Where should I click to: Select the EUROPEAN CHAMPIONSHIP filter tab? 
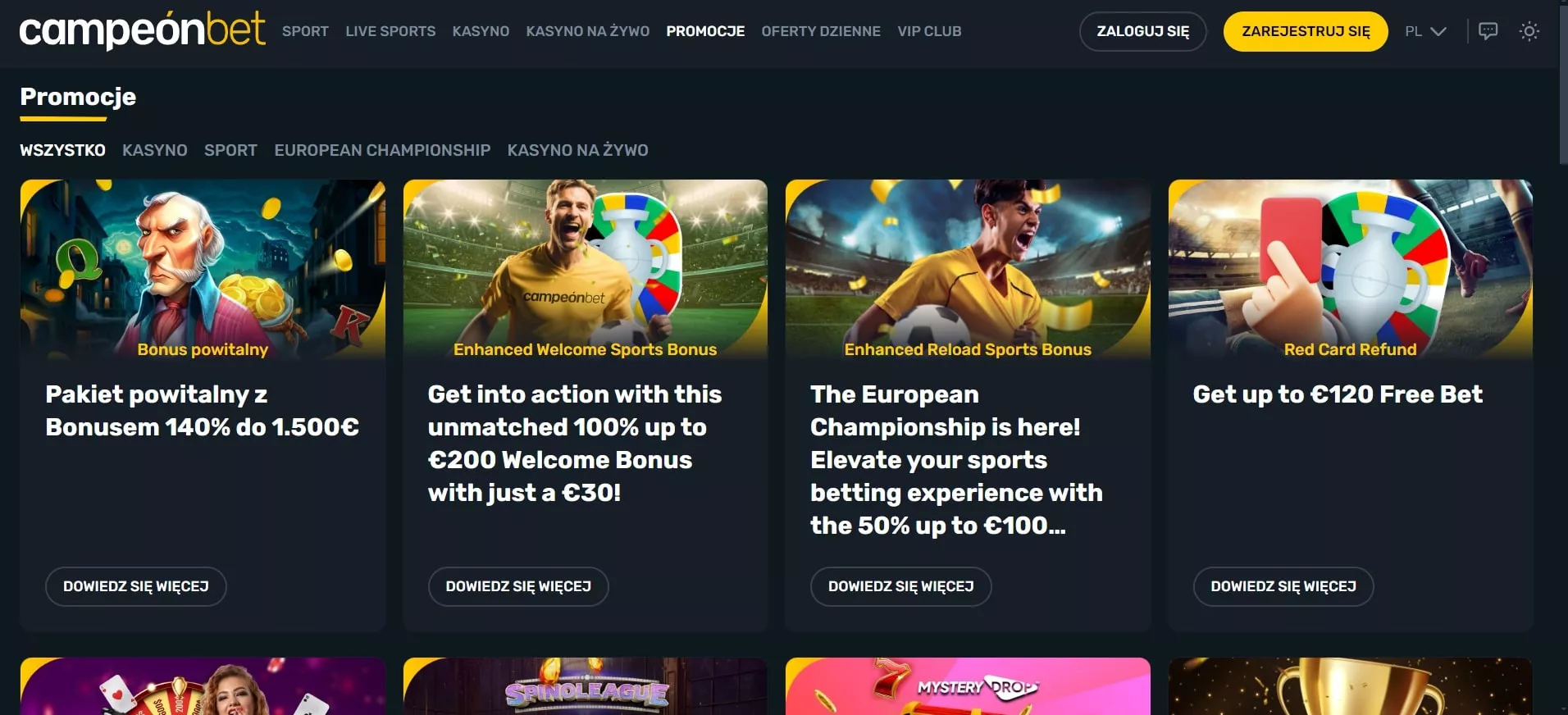382,150
